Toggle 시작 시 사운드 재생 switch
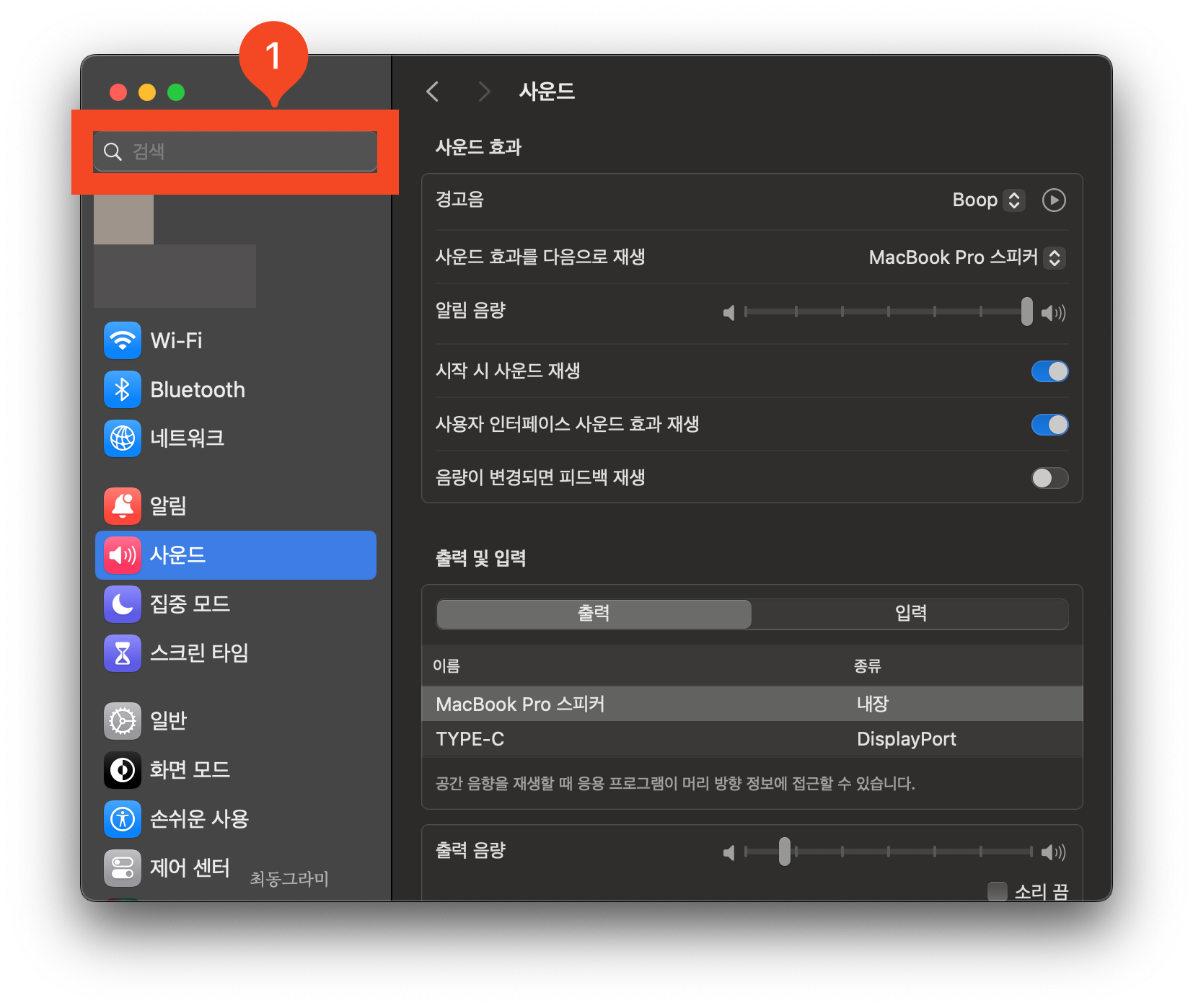The height and width of the screenshot is (1008, 1193). pos(1049,371)
